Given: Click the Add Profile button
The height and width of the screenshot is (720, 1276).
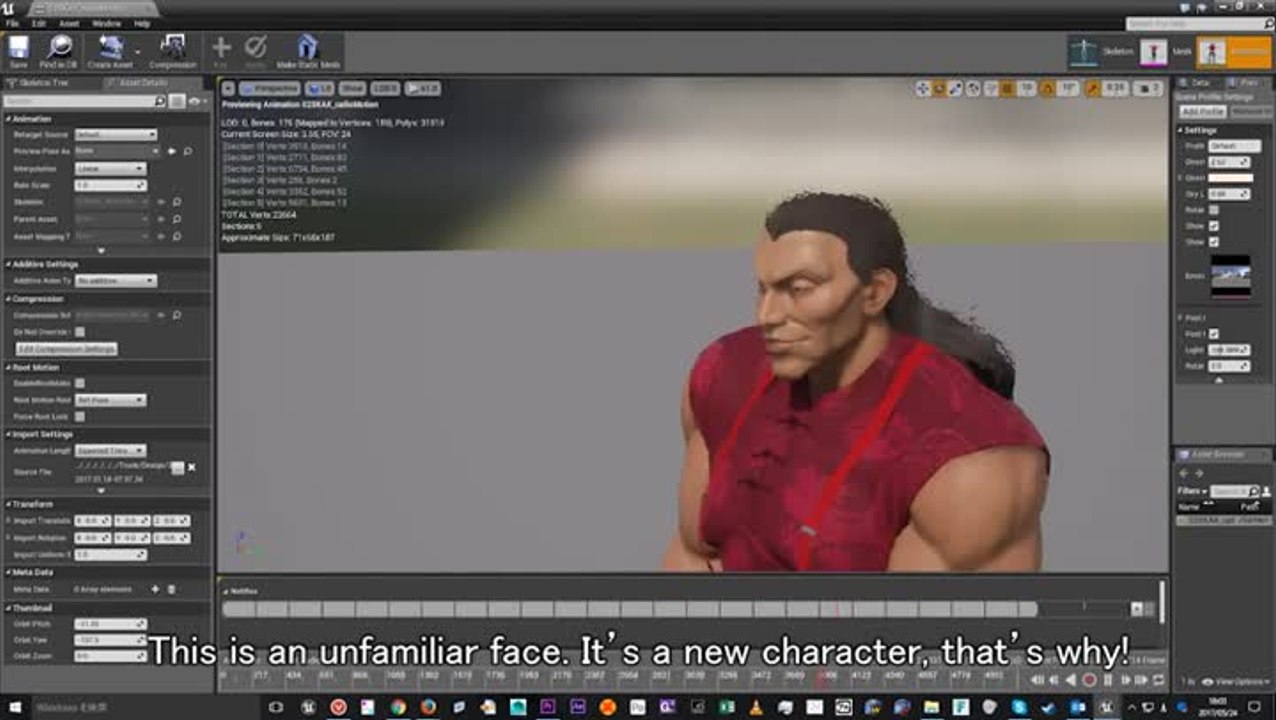Looking at the screenshot, I should click(1203, 112).
